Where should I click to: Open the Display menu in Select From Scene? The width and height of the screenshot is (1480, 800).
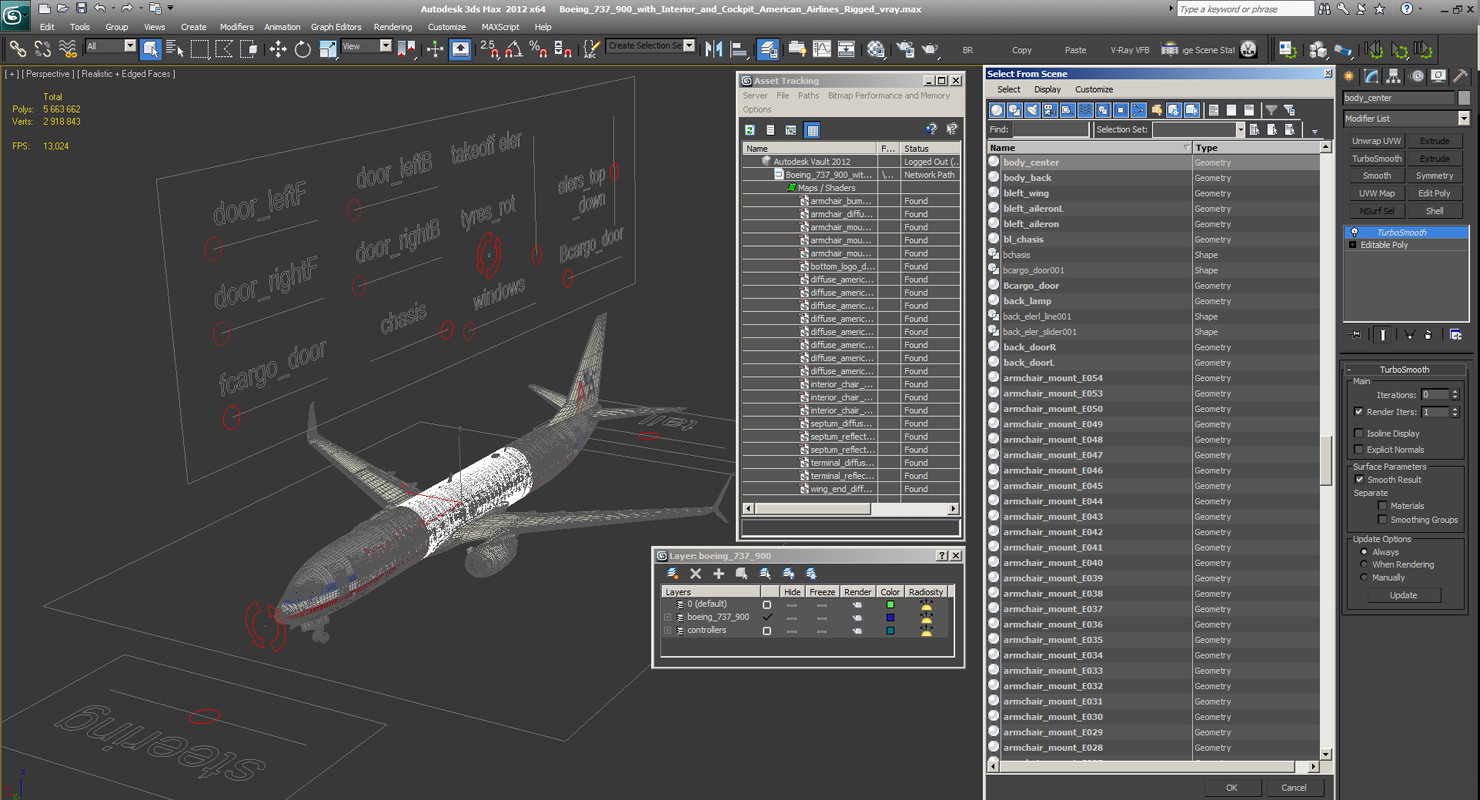(1047, 89)
